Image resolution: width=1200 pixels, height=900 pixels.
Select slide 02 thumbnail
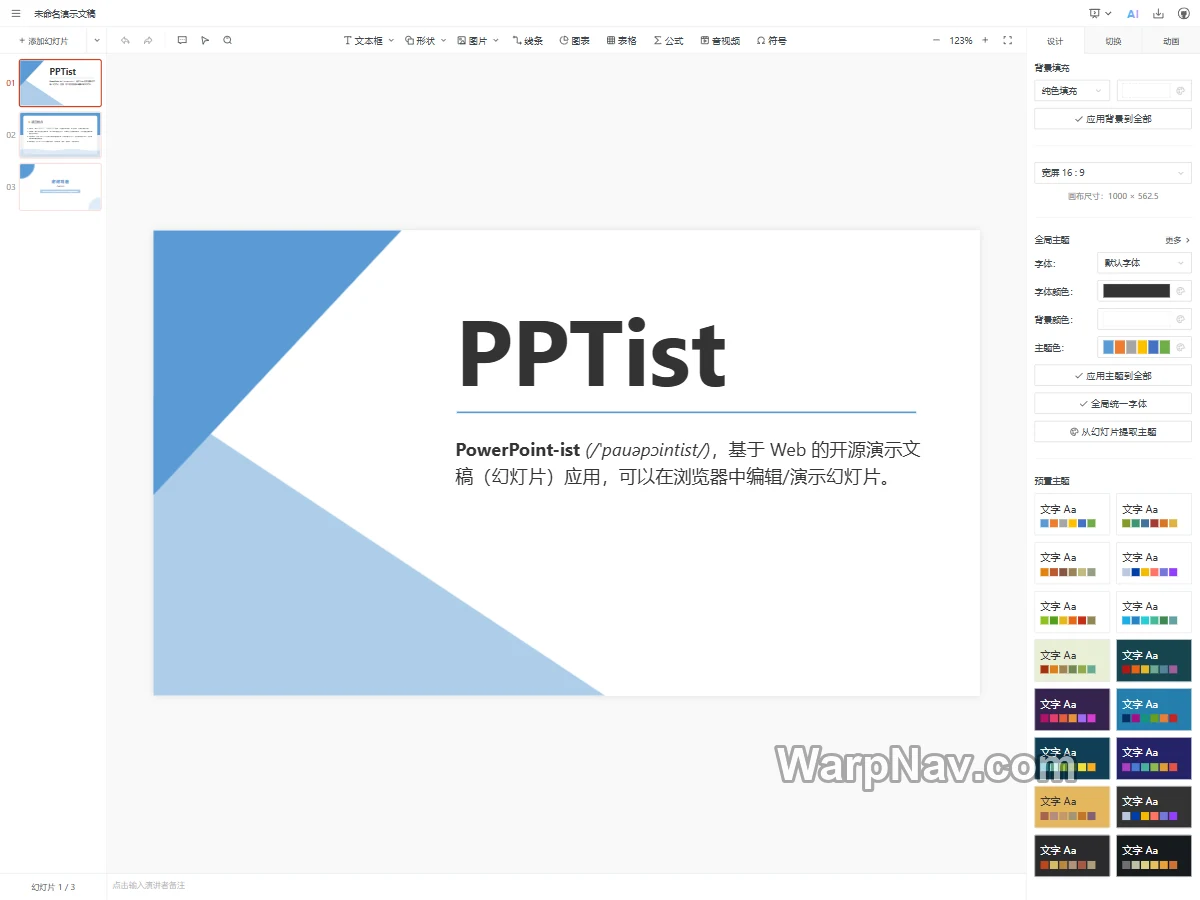pyautogui.click(x=60, y=135)
